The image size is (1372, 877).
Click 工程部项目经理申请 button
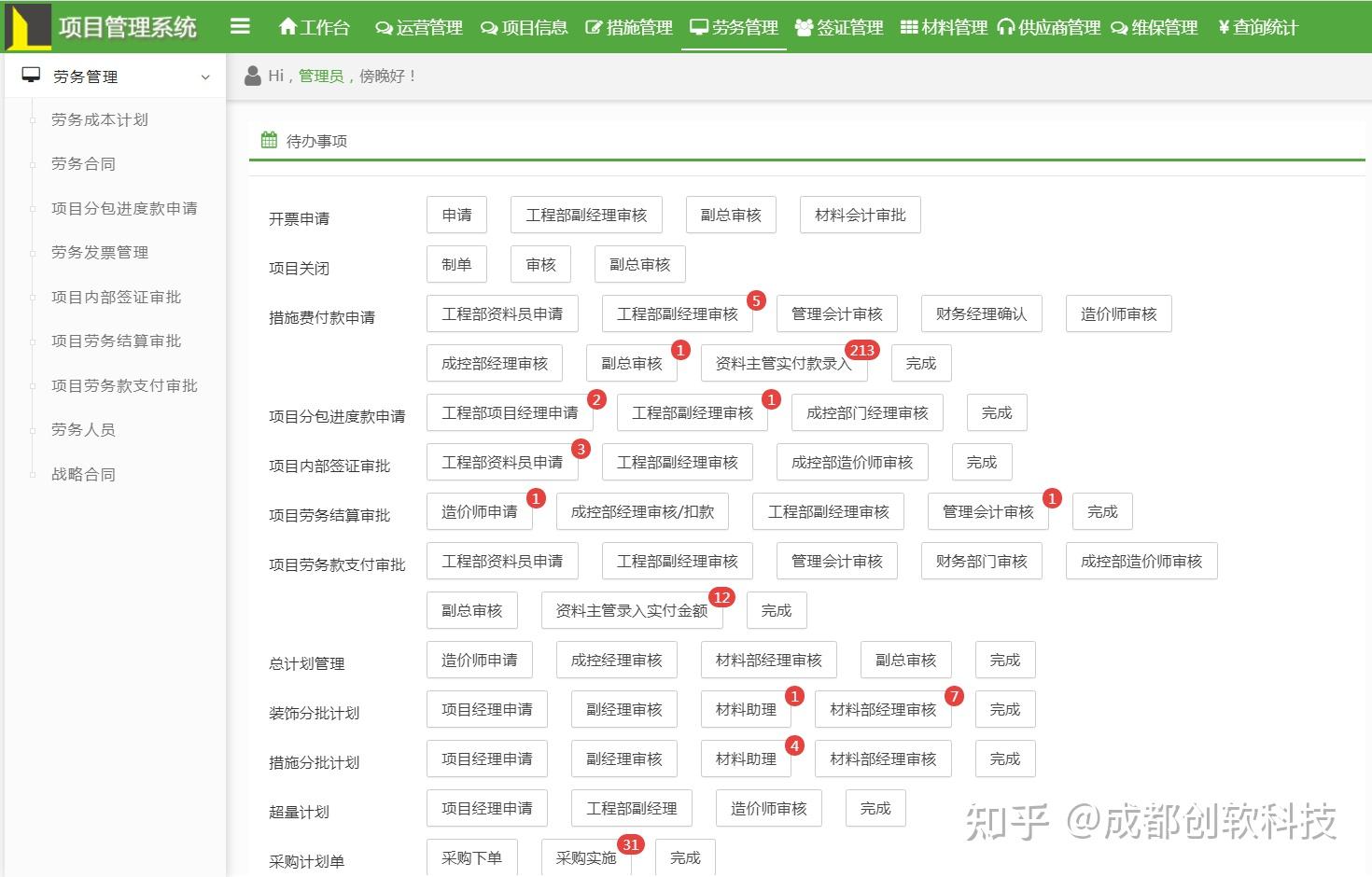pyautogui.click(x=510, y=412)
